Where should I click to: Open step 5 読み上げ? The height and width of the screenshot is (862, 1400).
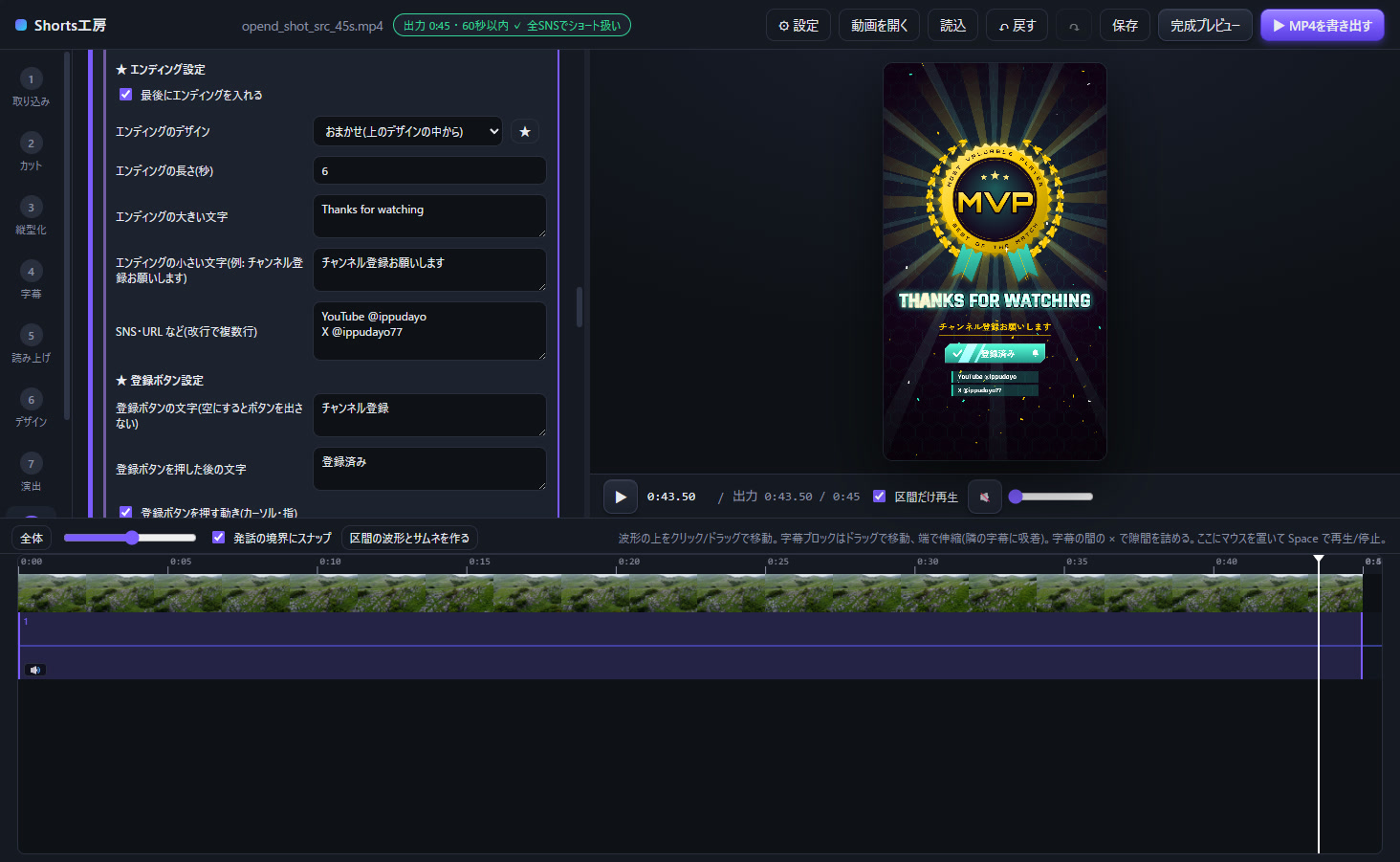point(31,343)
